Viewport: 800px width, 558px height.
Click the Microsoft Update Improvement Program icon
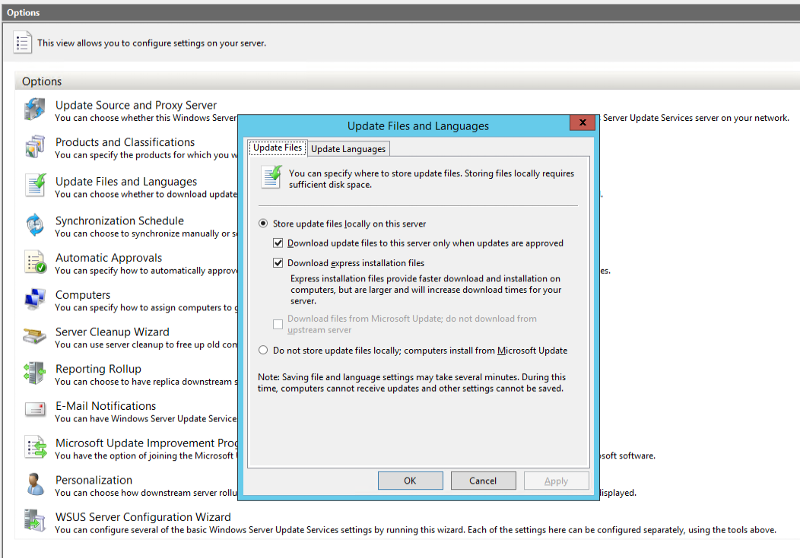coord(35,447)
